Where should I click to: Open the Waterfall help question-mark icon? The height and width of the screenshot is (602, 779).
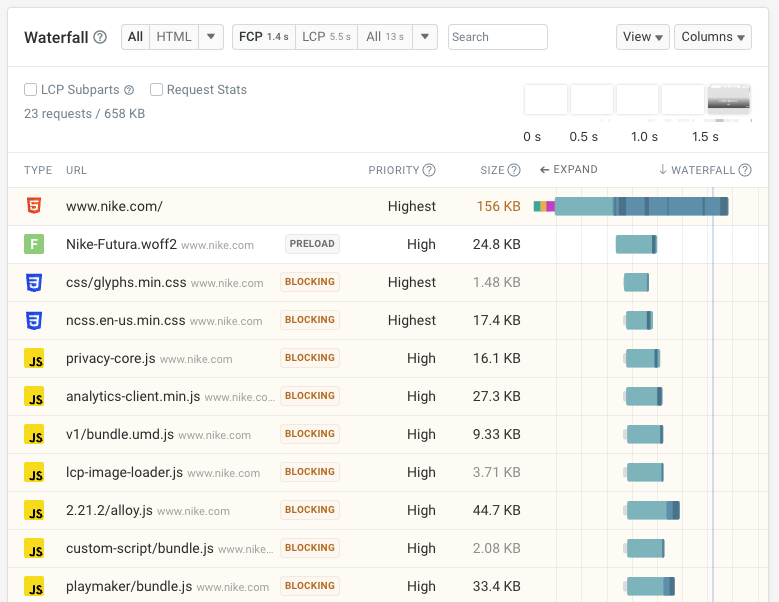coord(100,37)
